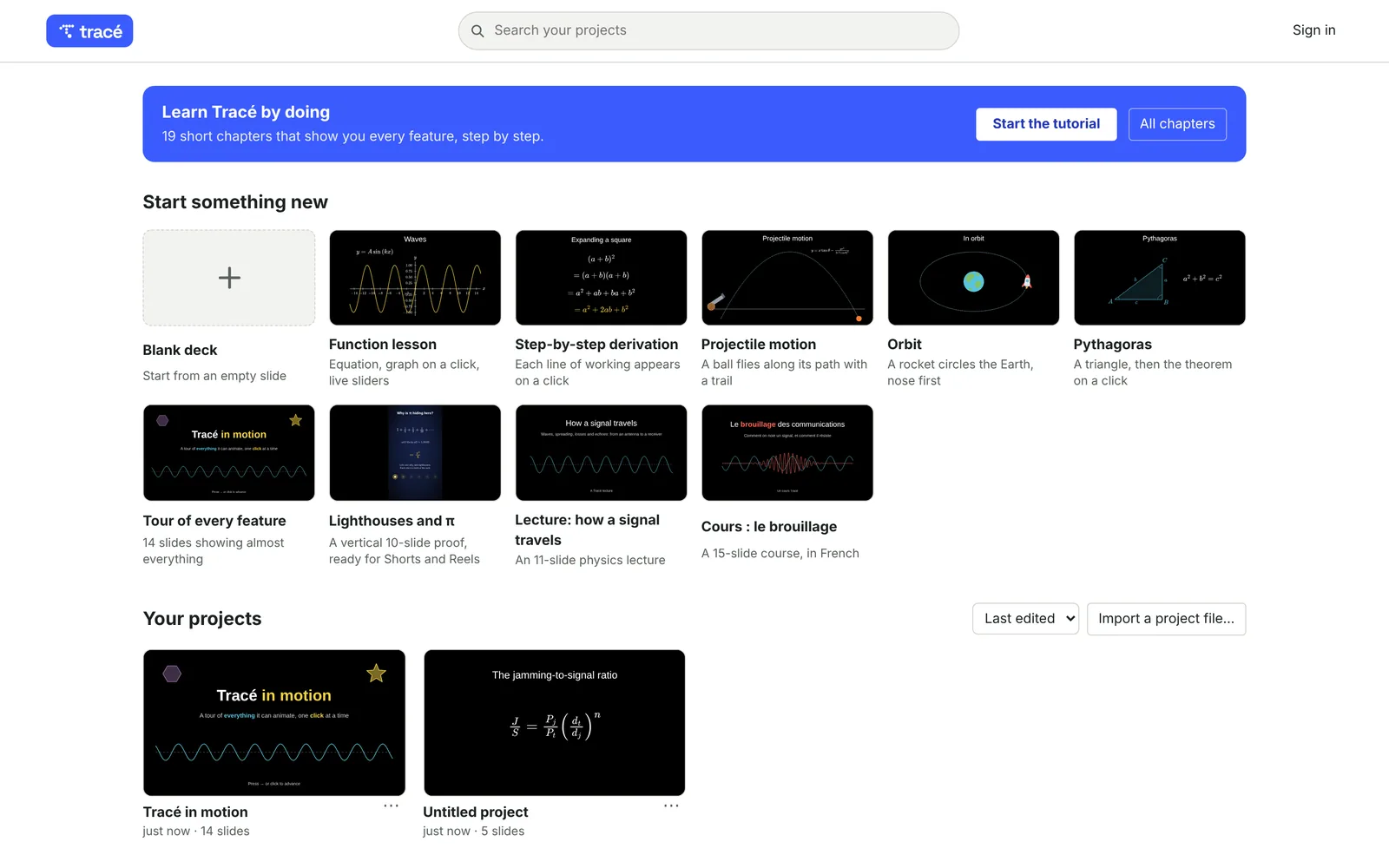Click the Pythagoras title text
The height and width of the screenshot is (868, 1389).
[x=1113, y=345]
